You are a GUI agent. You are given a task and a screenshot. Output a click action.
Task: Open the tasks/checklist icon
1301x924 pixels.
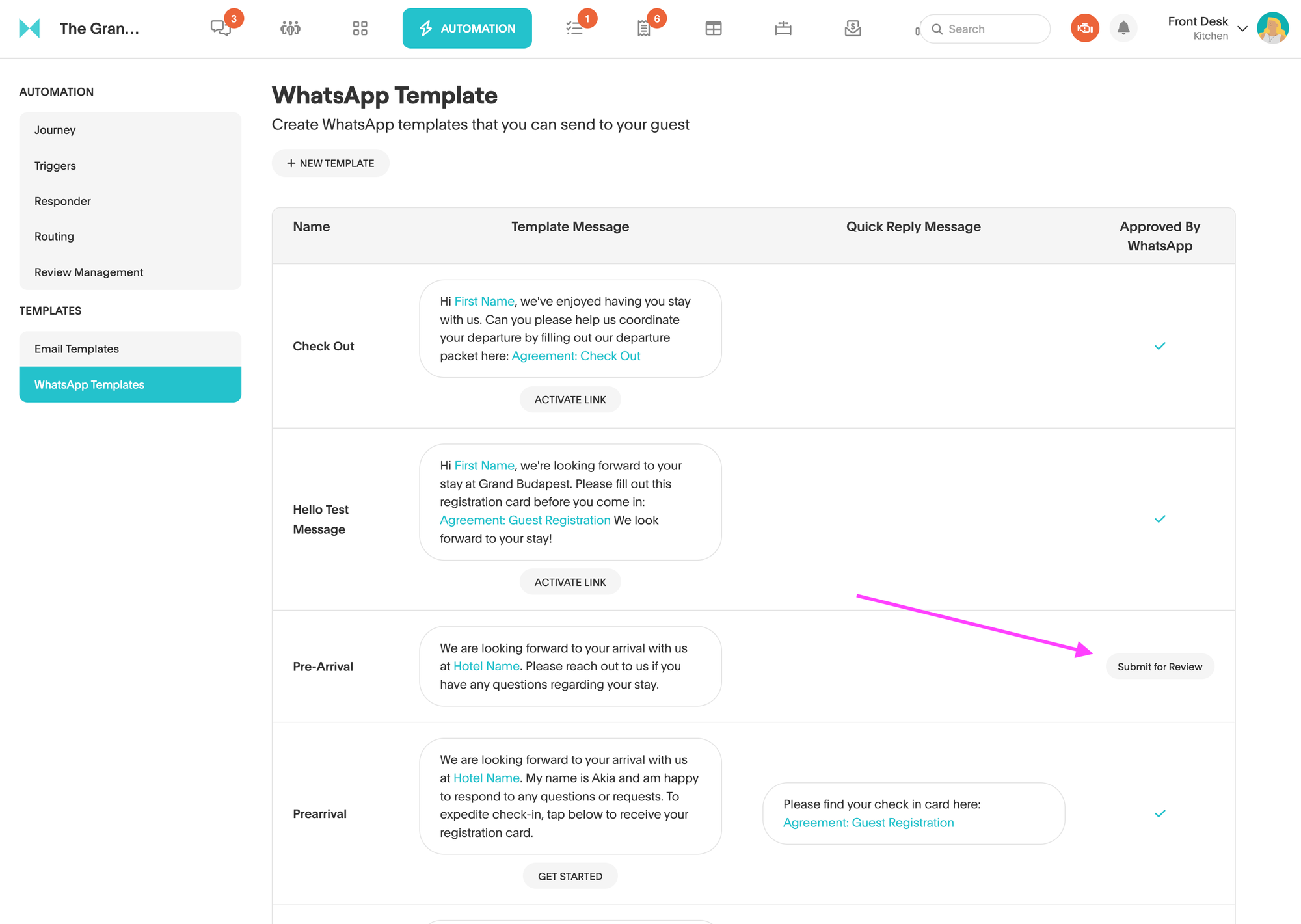(x=575, y=28)
